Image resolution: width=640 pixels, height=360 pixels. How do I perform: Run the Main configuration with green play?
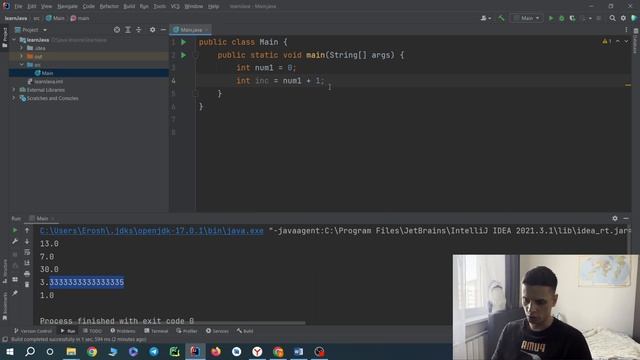click(551, 18)
